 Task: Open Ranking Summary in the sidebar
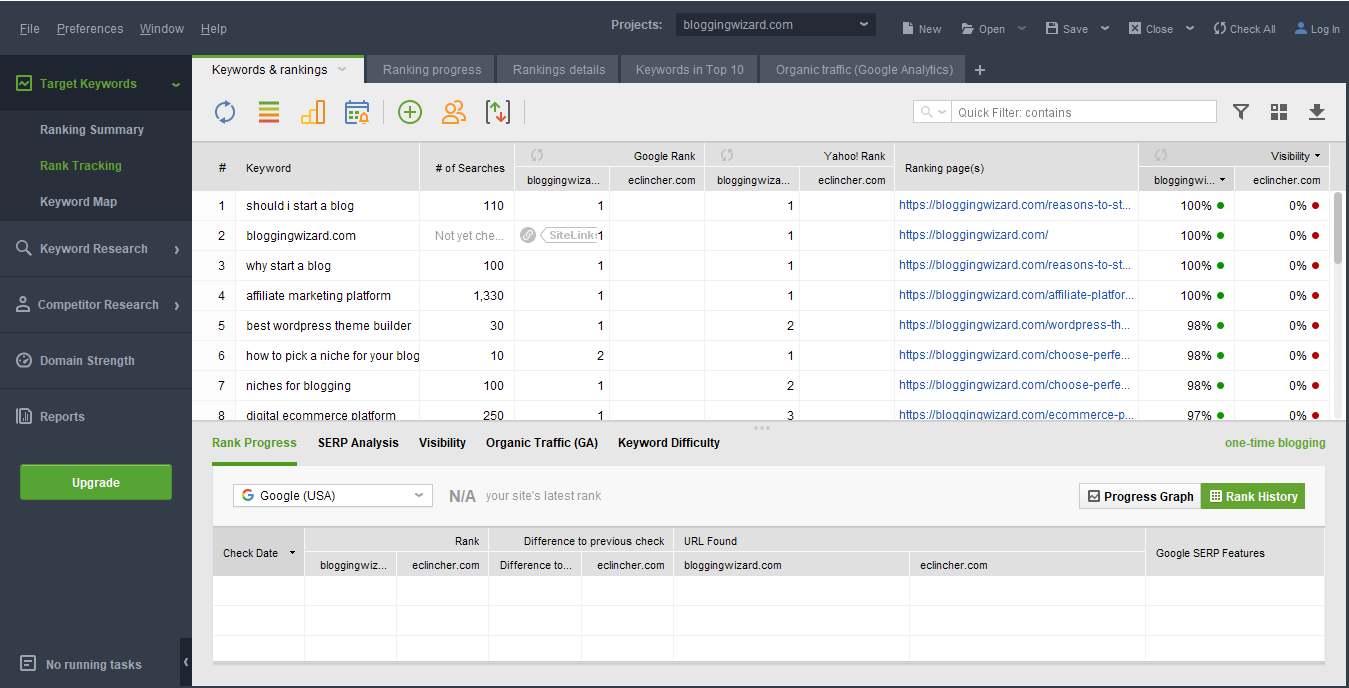coord(92,130)
